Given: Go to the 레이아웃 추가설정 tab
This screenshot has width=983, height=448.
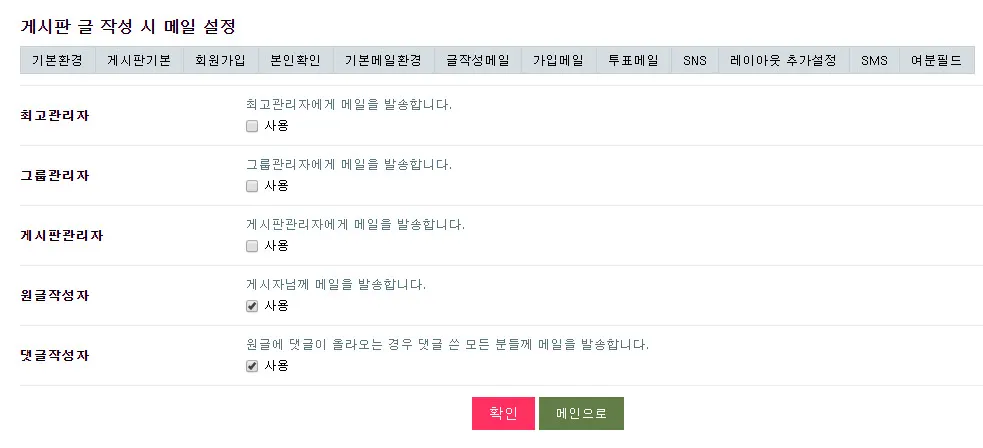Looking at the screenshot, I should [x=783, y=60].
